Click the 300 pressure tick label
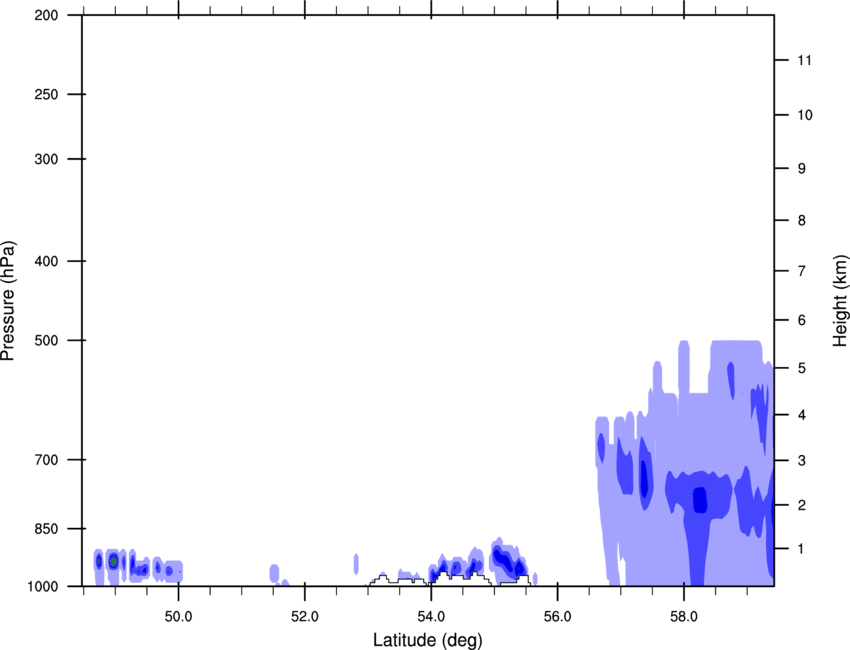850x650 pixels. pyautogui.click(x=46, y=159)
